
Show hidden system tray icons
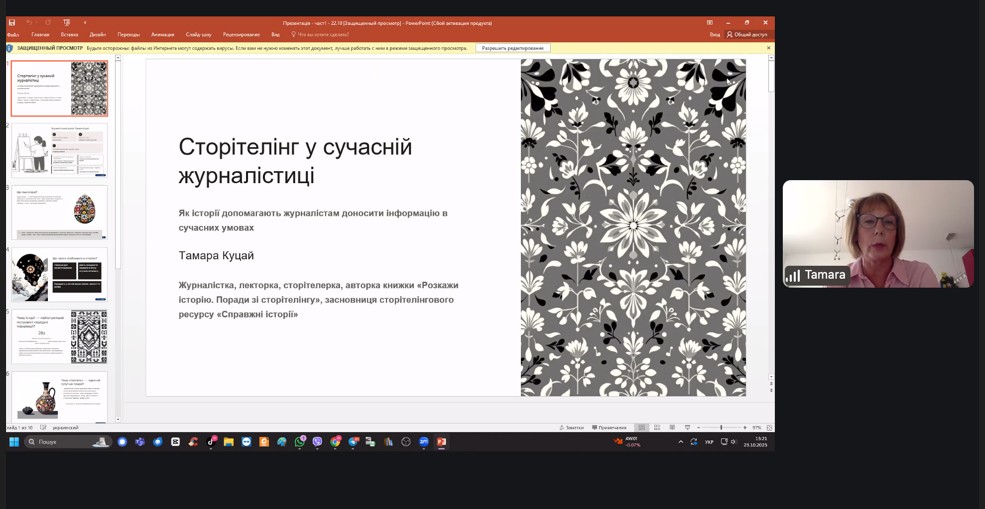coord(681,442)
